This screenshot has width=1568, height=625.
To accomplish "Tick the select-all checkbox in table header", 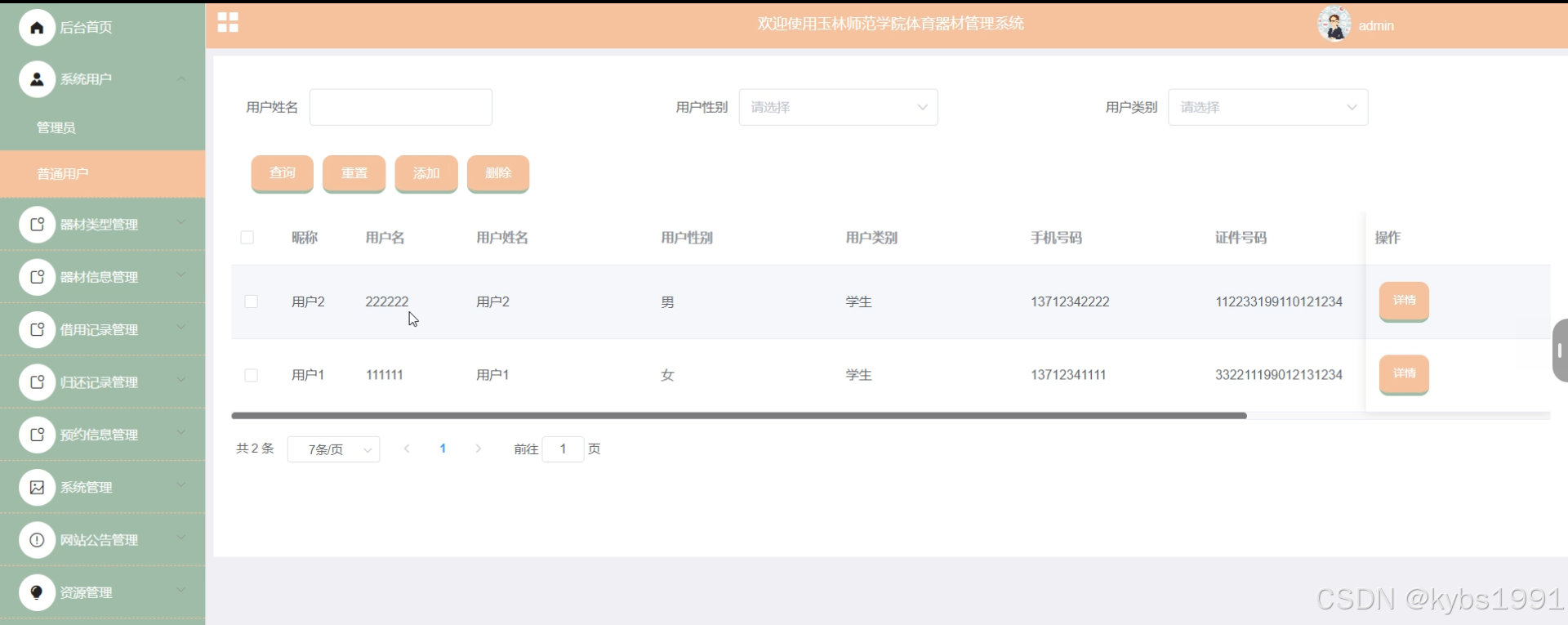I will [247, 238].
